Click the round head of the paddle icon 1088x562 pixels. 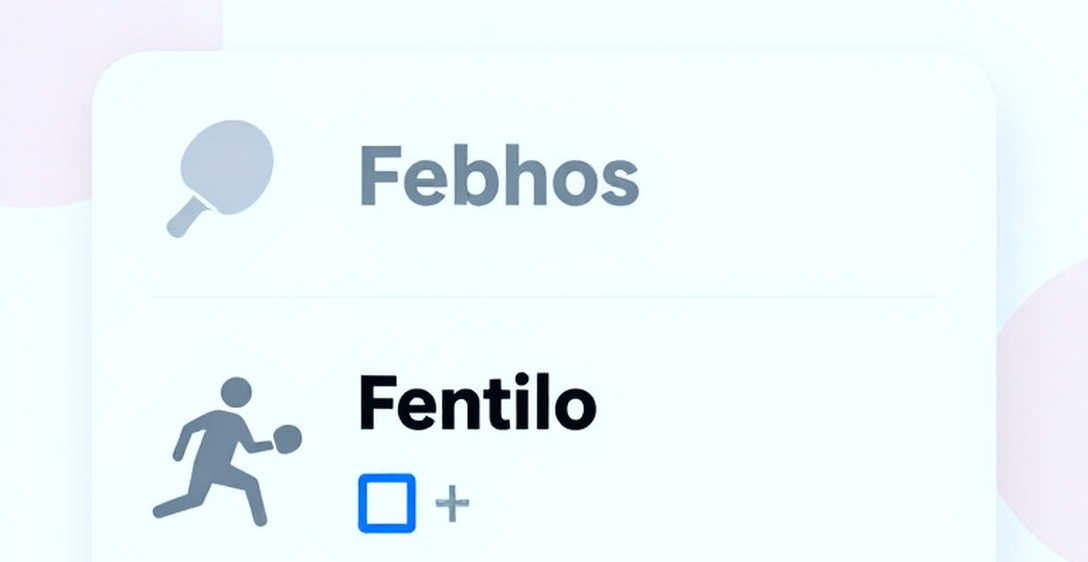coord(228,165)
